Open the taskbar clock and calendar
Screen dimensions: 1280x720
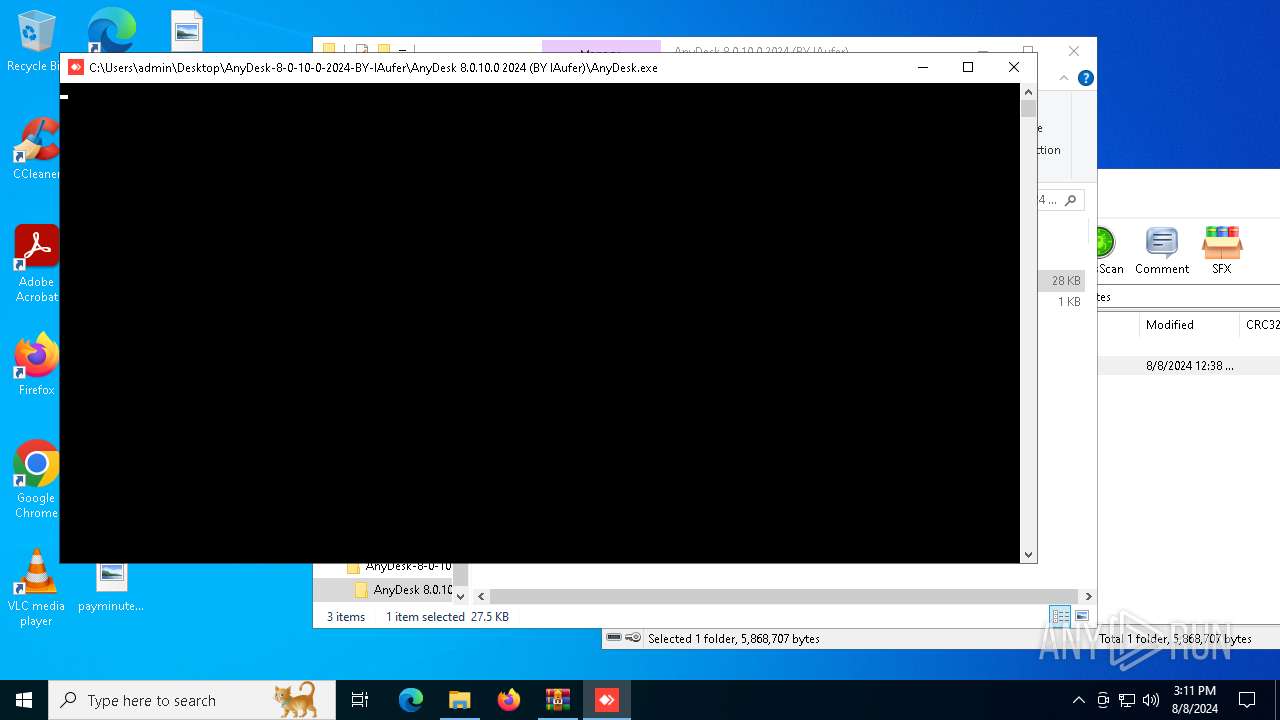click(1194, 700)
